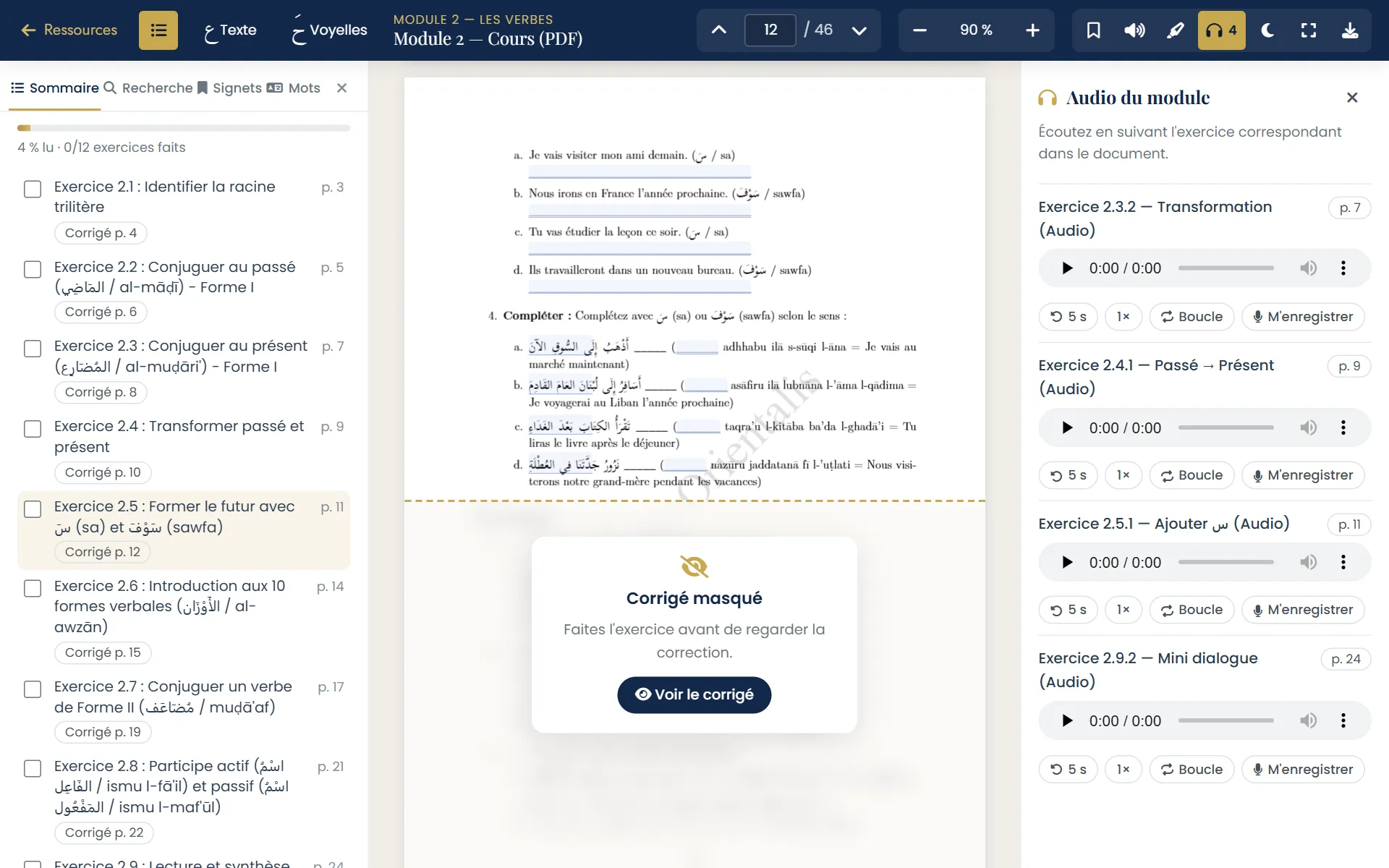Check Exercice 2.7 Forme II checkbox
This screenshot has width=1389, height=868.
point(33,689)
